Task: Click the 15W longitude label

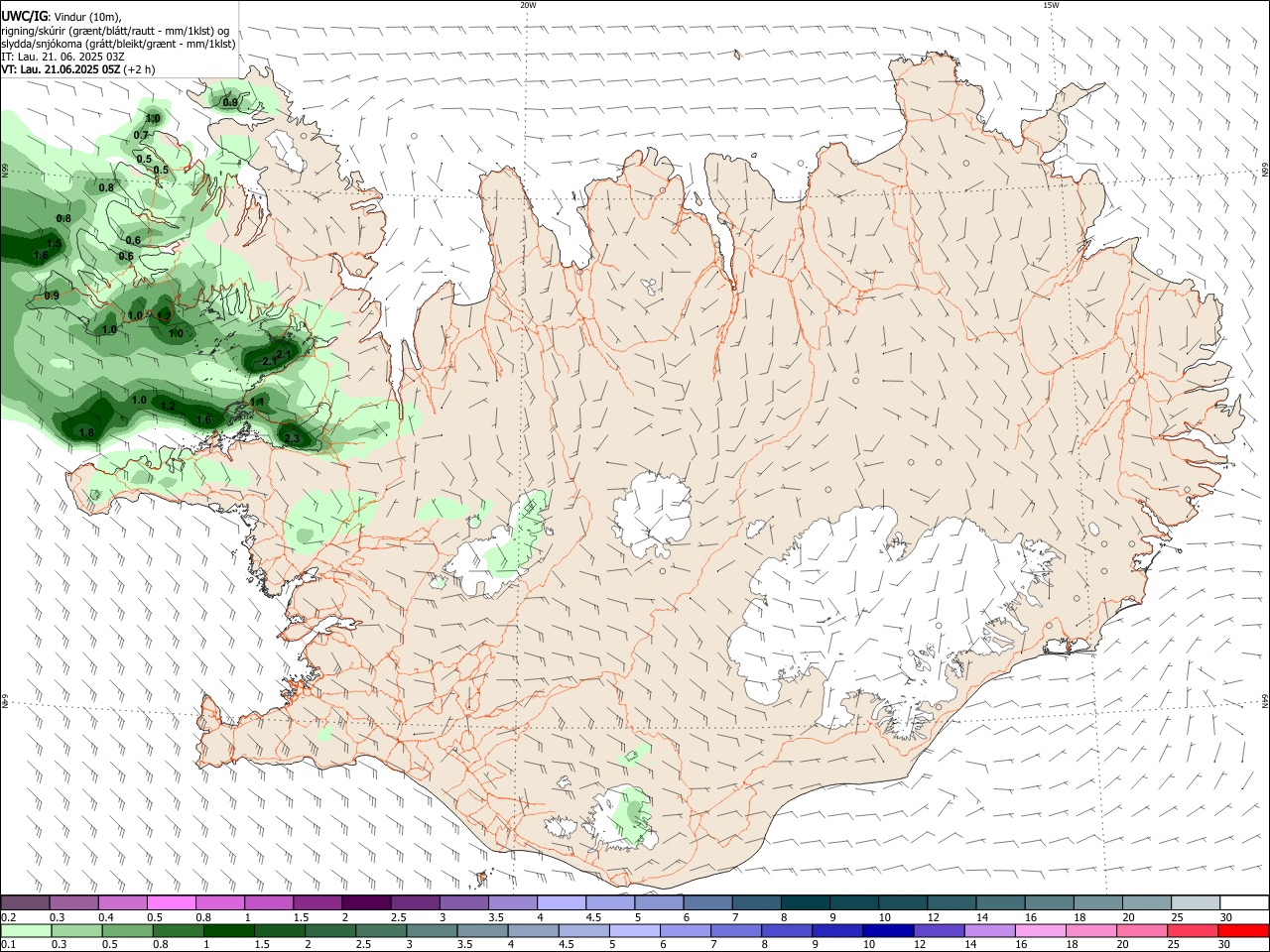Action: point(1051,5)
